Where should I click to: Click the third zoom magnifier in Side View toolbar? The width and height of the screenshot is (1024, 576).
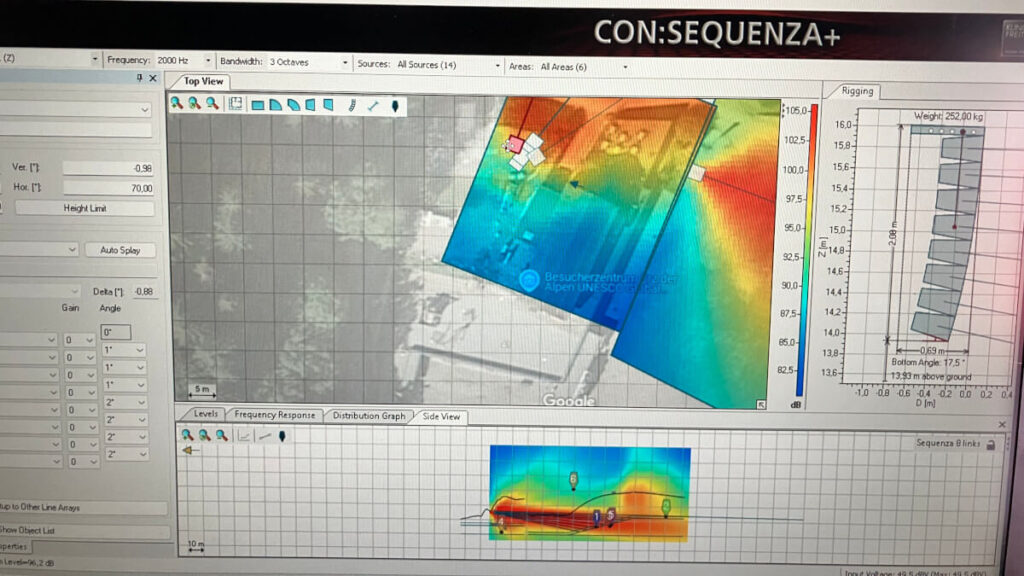pos(221,435)
